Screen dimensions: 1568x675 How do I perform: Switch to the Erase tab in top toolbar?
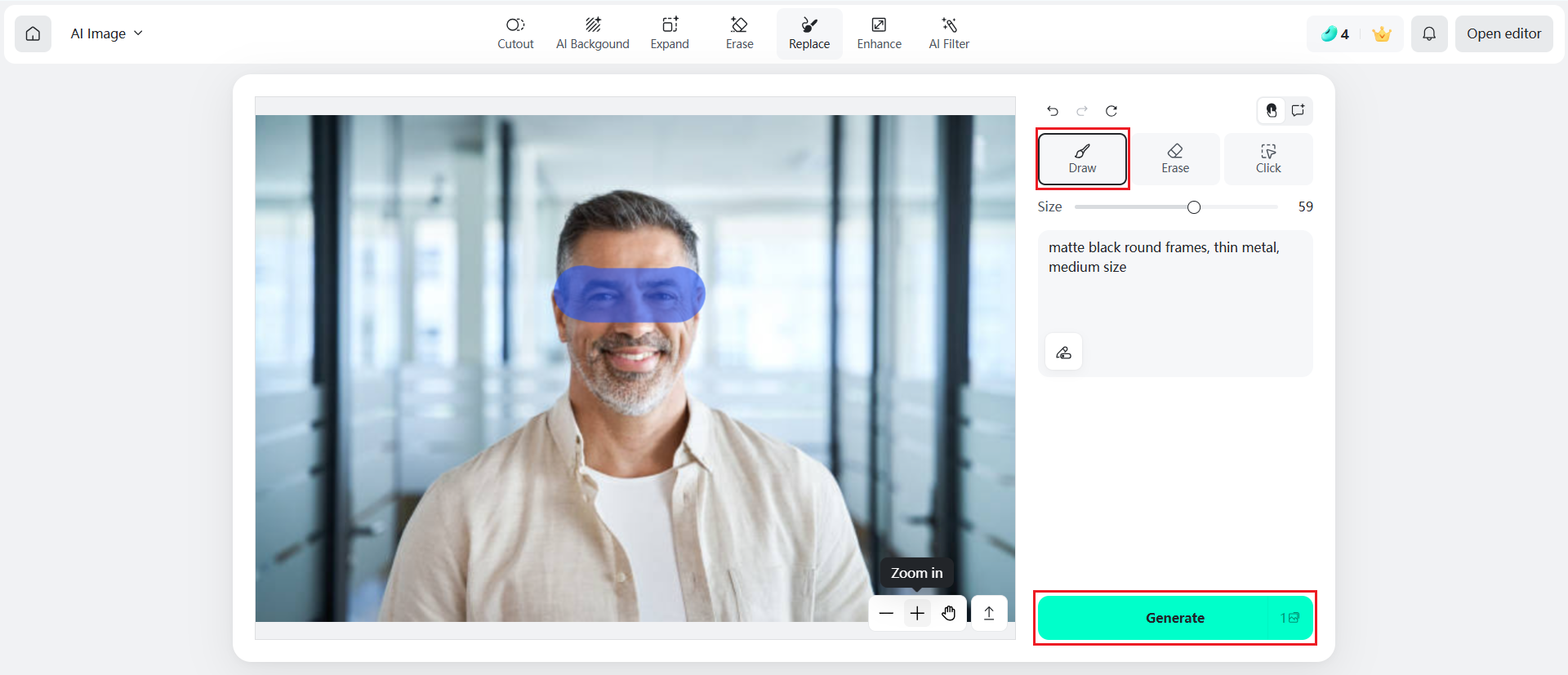[739, 33]
